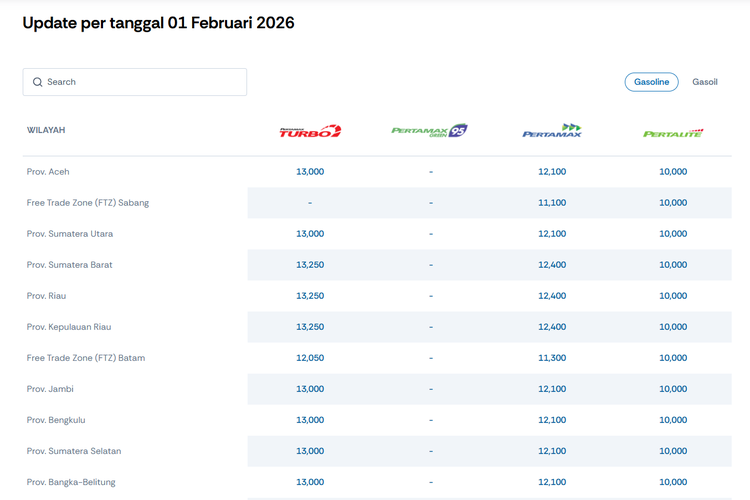750x500 pixels.
Task: Click the WILAYAH column header
Action: [x=46, y=130]
